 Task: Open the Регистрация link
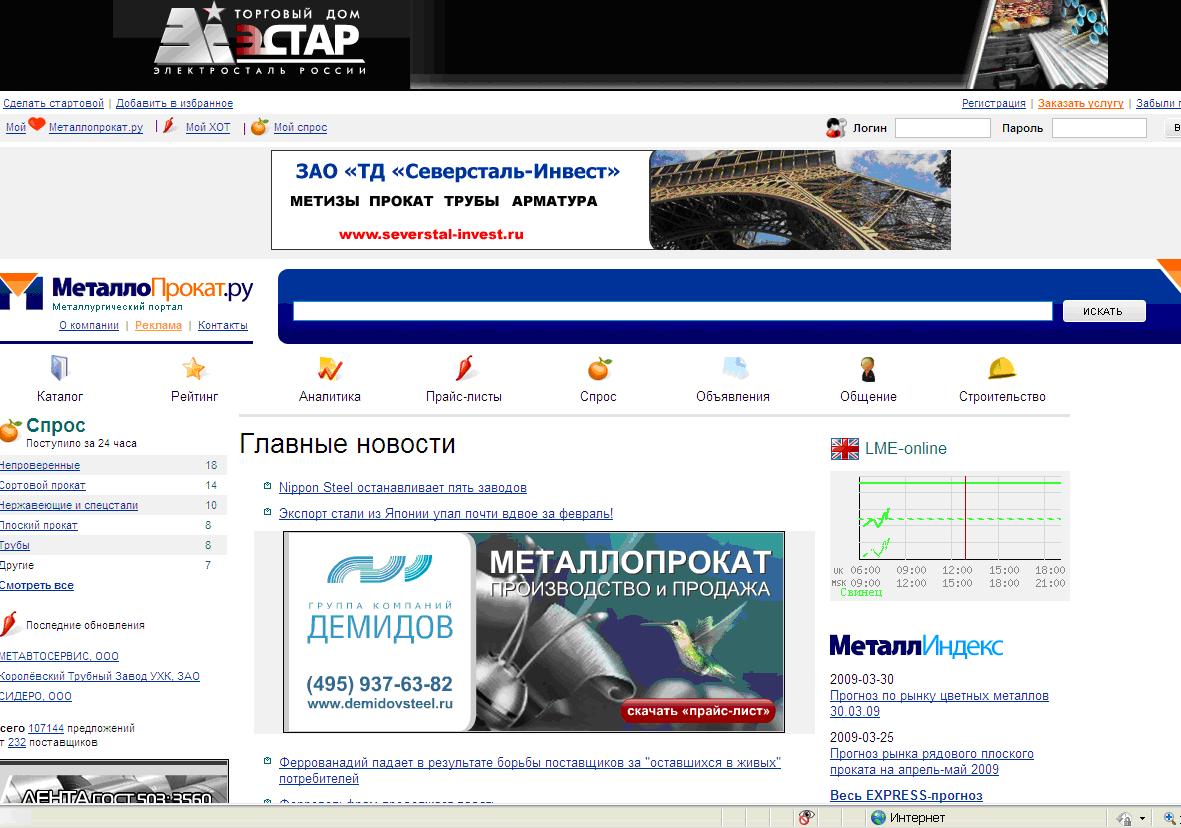click(993, 103)
